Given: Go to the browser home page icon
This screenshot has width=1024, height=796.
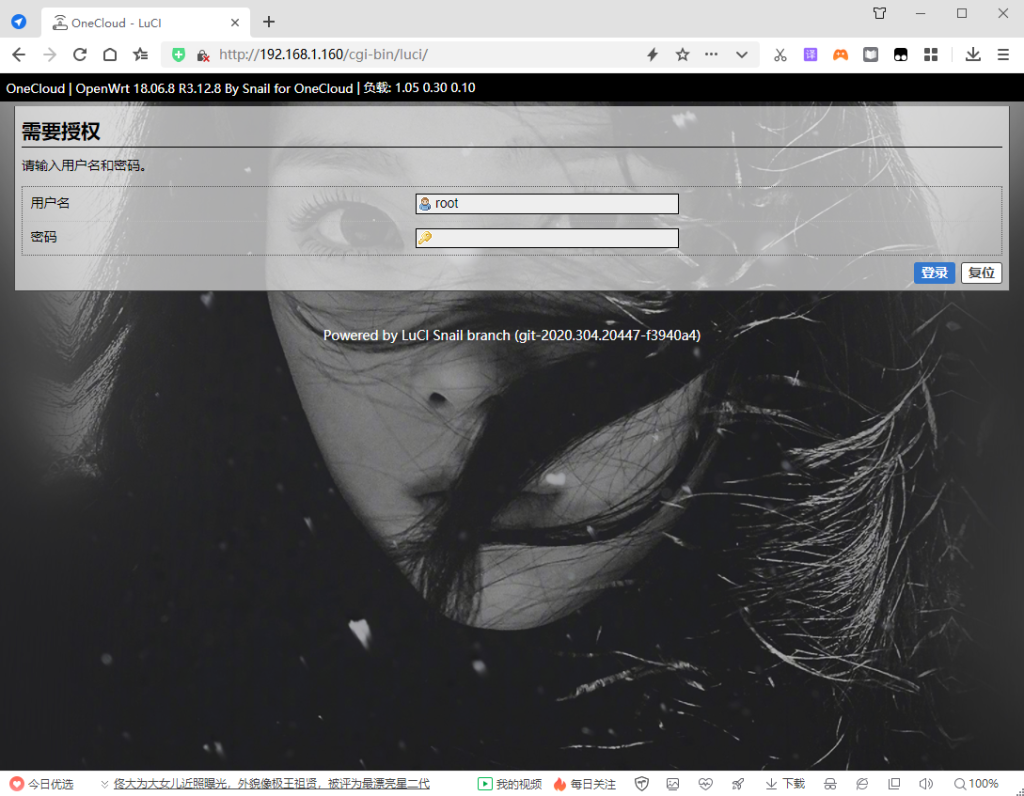Looking at the screenshot, I should pos(110,55).
